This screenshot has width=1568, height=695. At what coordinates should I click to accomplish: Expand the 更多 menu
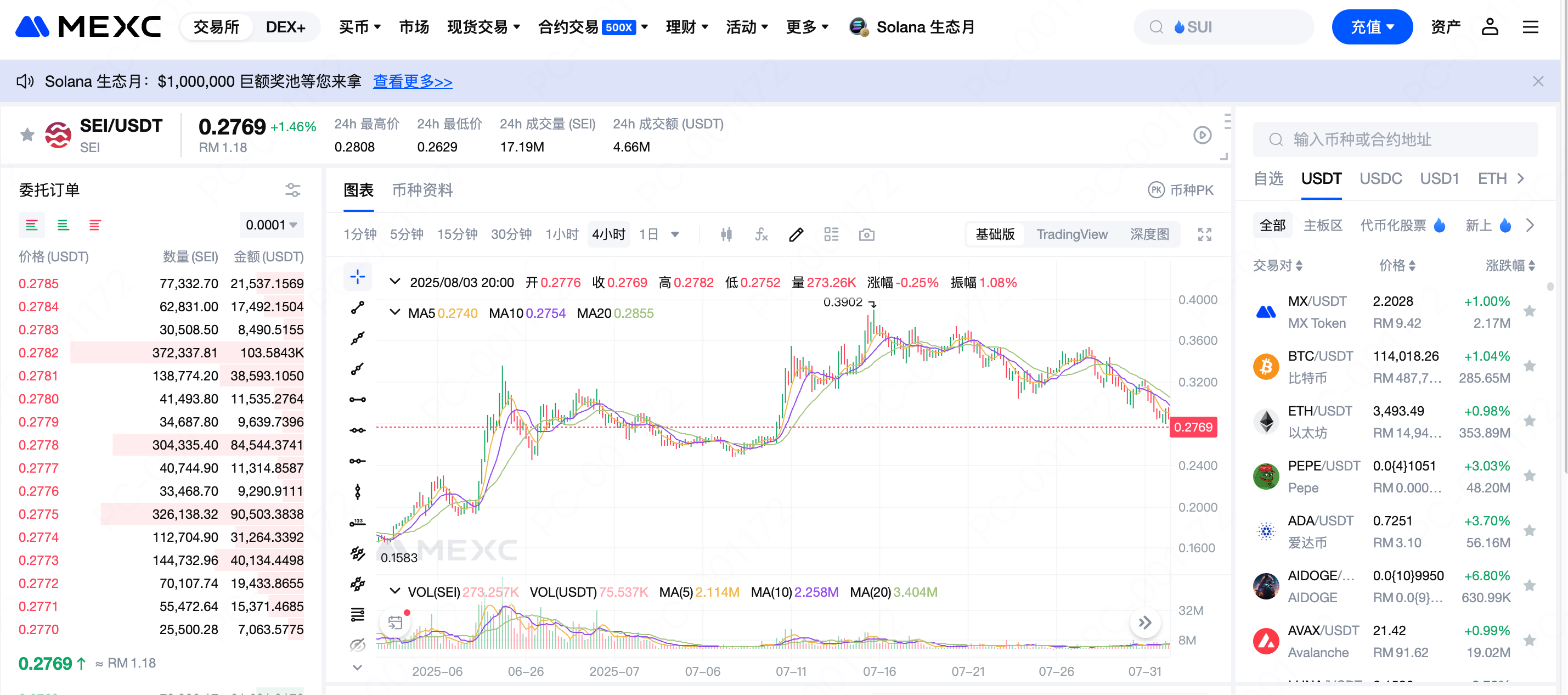click(x=808, y=27)
